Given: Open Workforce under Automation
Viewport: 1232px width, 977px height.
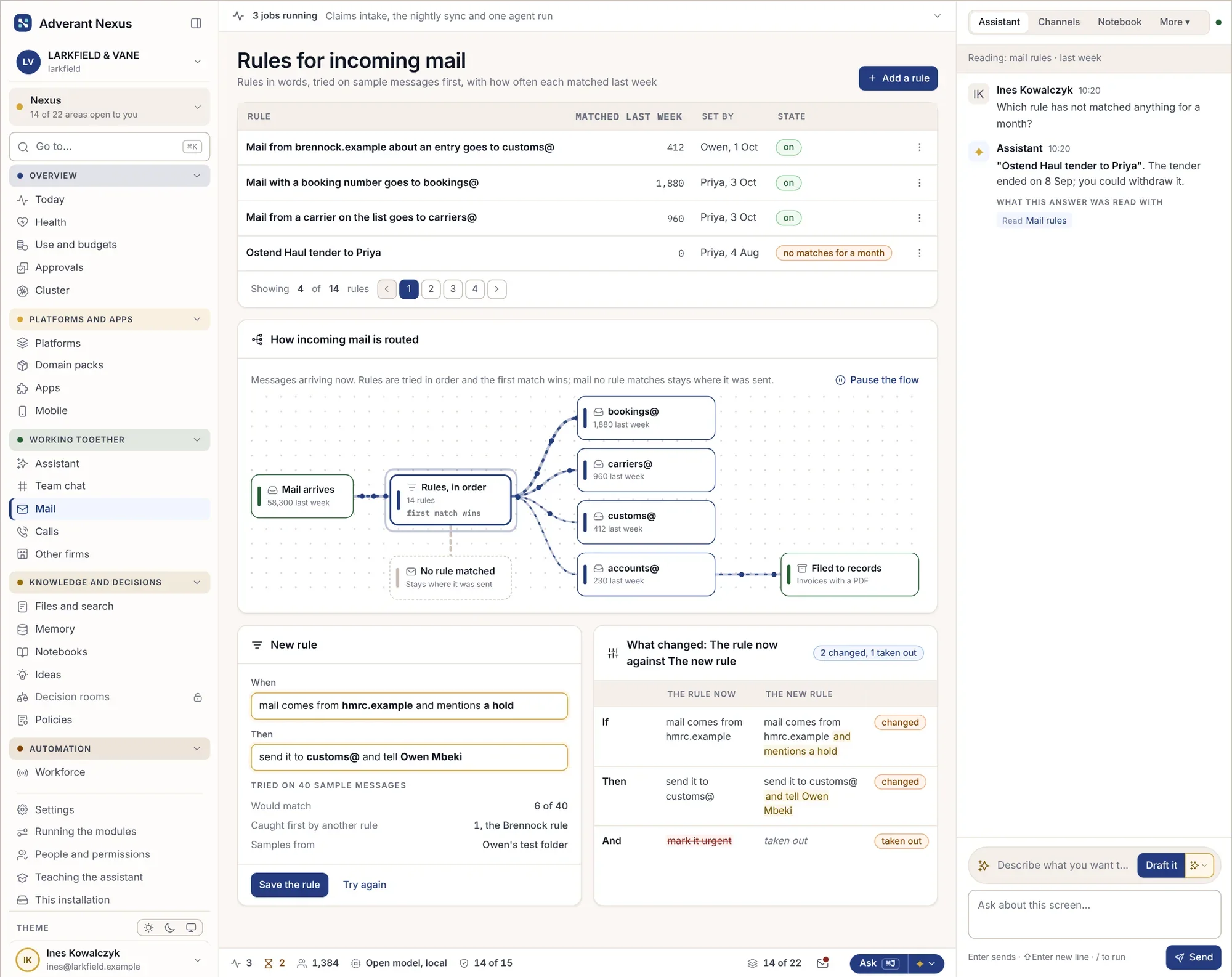Looking at the screenshot, I should click(x=110, y=772).
